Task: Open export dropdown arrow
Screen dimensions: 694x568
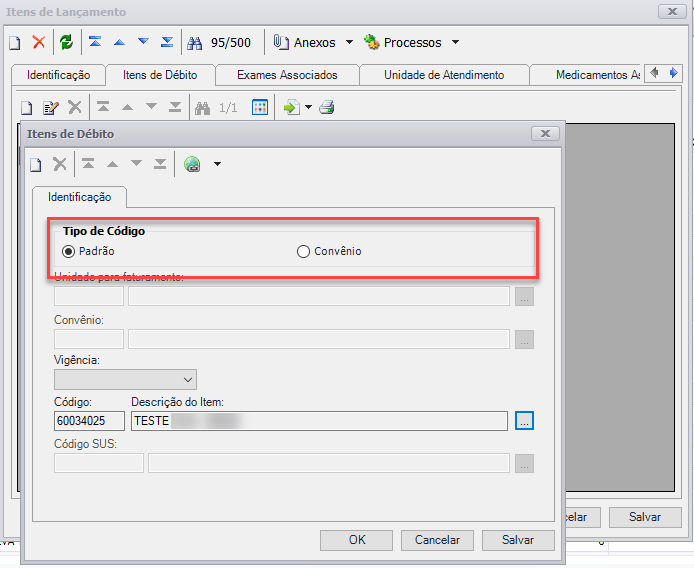Action: point(308,107)
